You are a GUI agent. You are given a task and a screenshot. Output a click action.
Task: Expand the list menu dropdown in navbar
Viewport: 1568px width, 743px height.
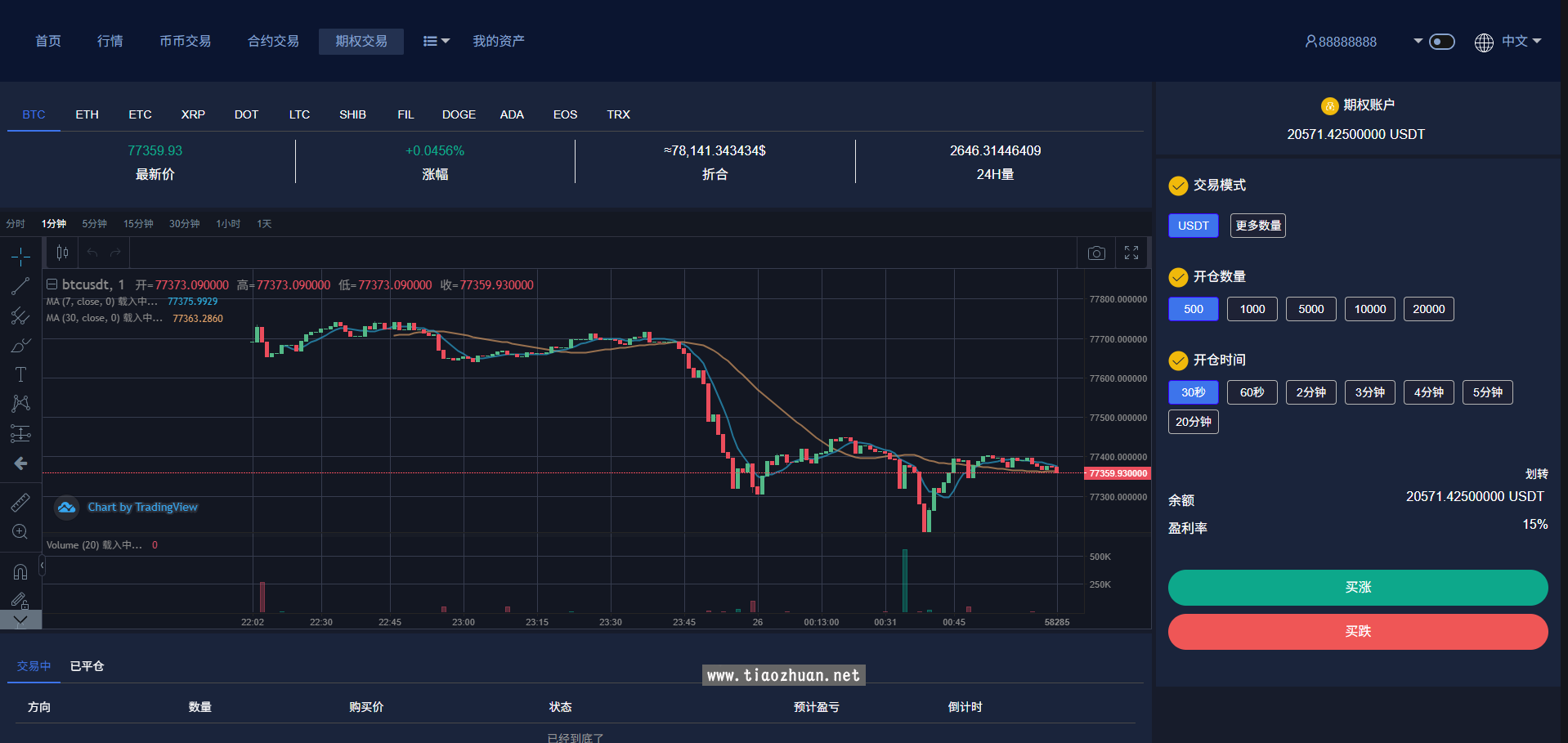point(436,42)
